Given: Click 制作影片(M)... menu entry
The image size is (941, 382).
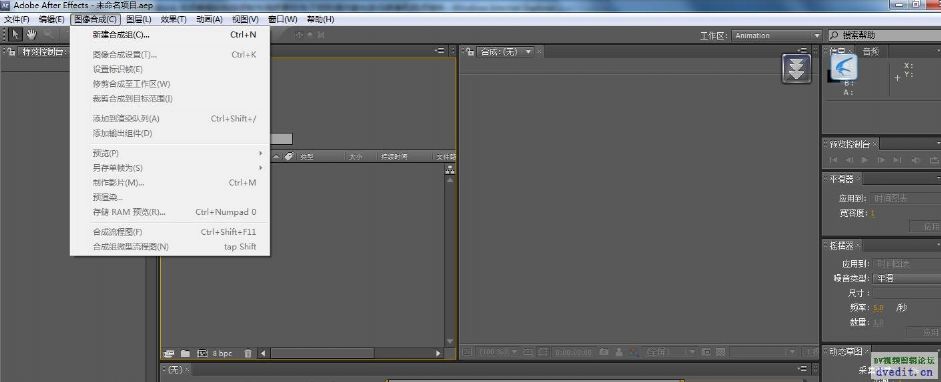Looking at the screenshot, I should (170, 182).
